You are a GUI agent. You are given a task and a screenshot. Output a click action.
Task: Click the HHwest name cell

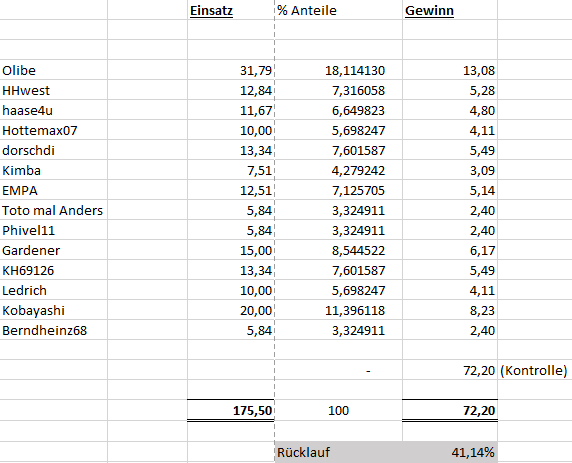tap(54, 90)
